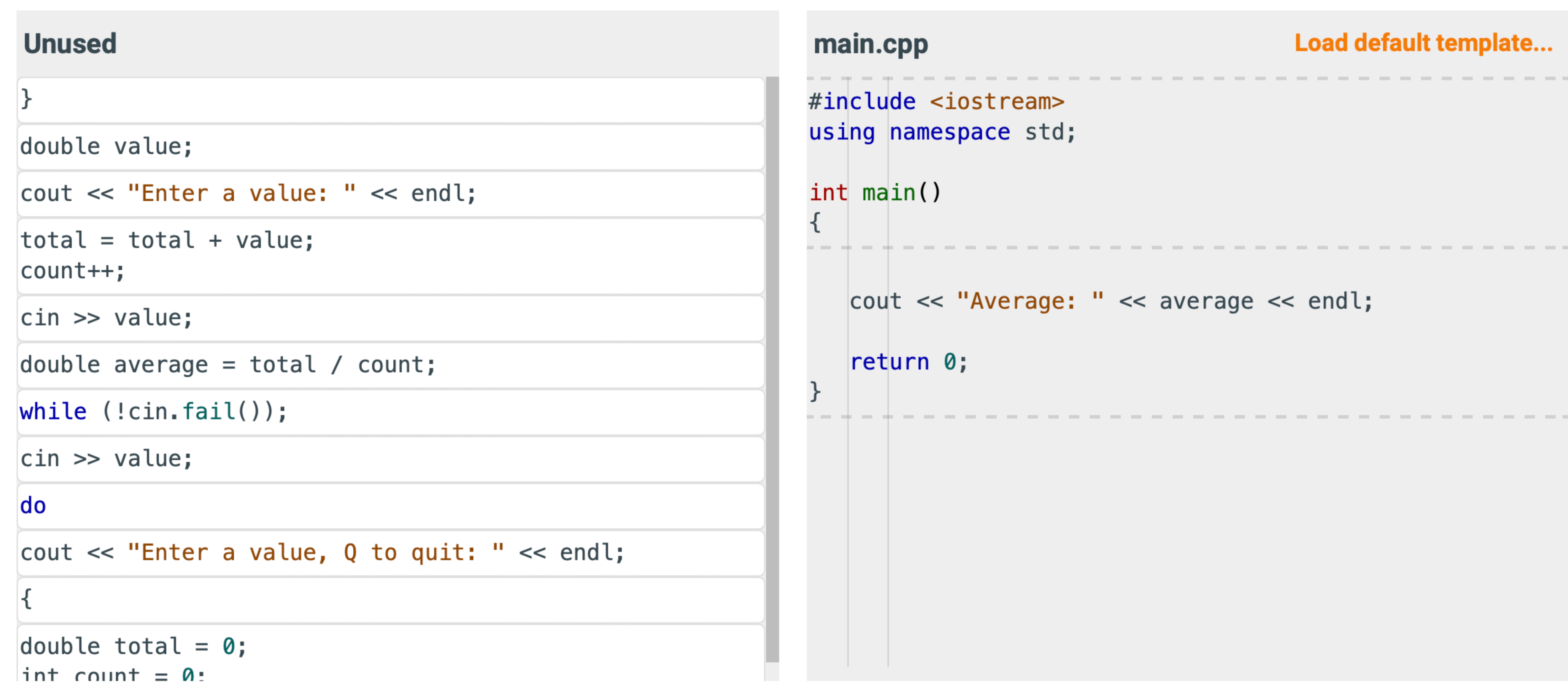Select the int main() line
The width and height of the screenshot is (1568, 682).
875,192
